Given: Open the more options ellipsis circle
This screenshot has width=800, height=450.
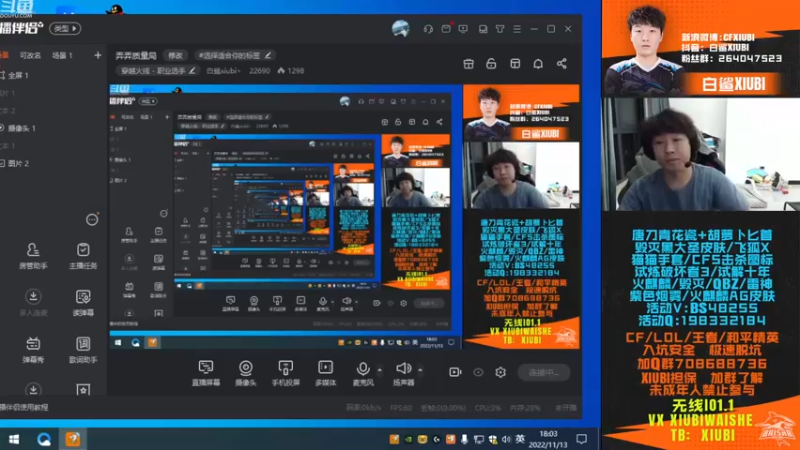Looking at the screenshot, I should pyautogui.click(x=92, y=220).
